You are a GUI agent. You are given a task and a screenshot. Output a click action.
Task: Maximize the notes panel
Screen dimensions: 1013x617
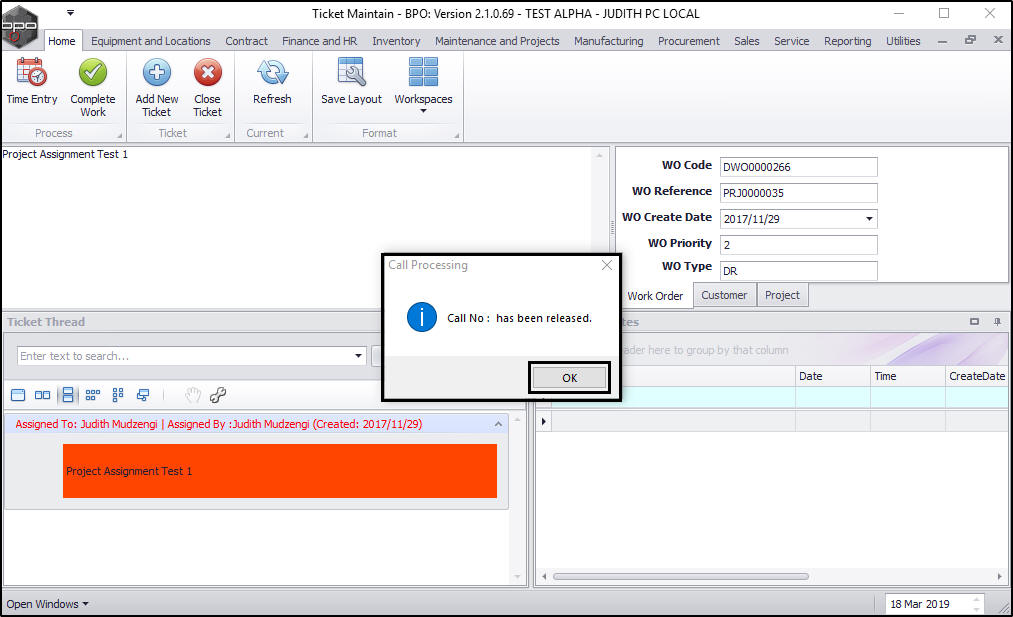tap(974, 322)
